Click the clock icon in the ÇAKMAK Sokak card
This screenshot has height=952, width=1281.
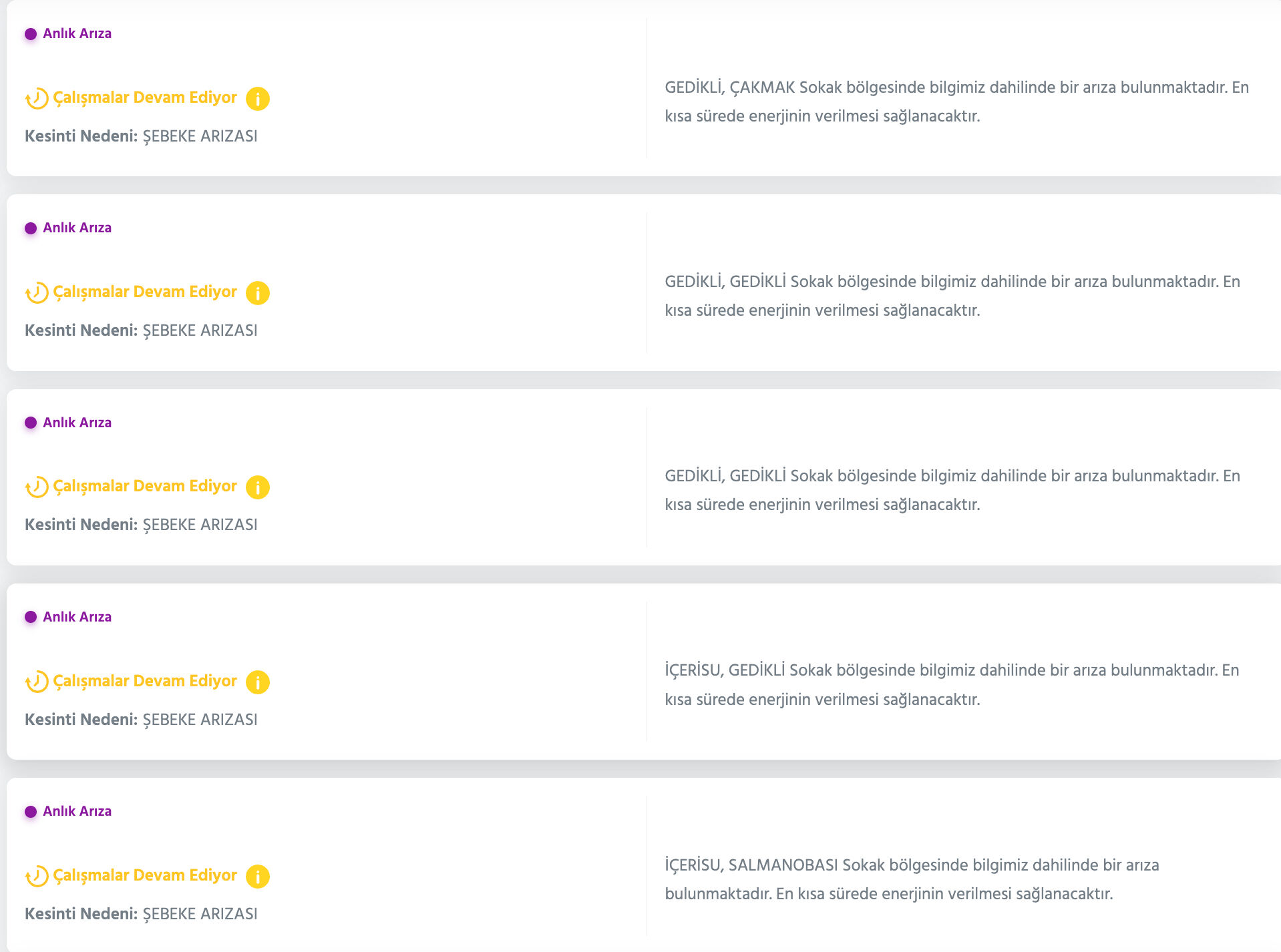[x=37, y=99]
